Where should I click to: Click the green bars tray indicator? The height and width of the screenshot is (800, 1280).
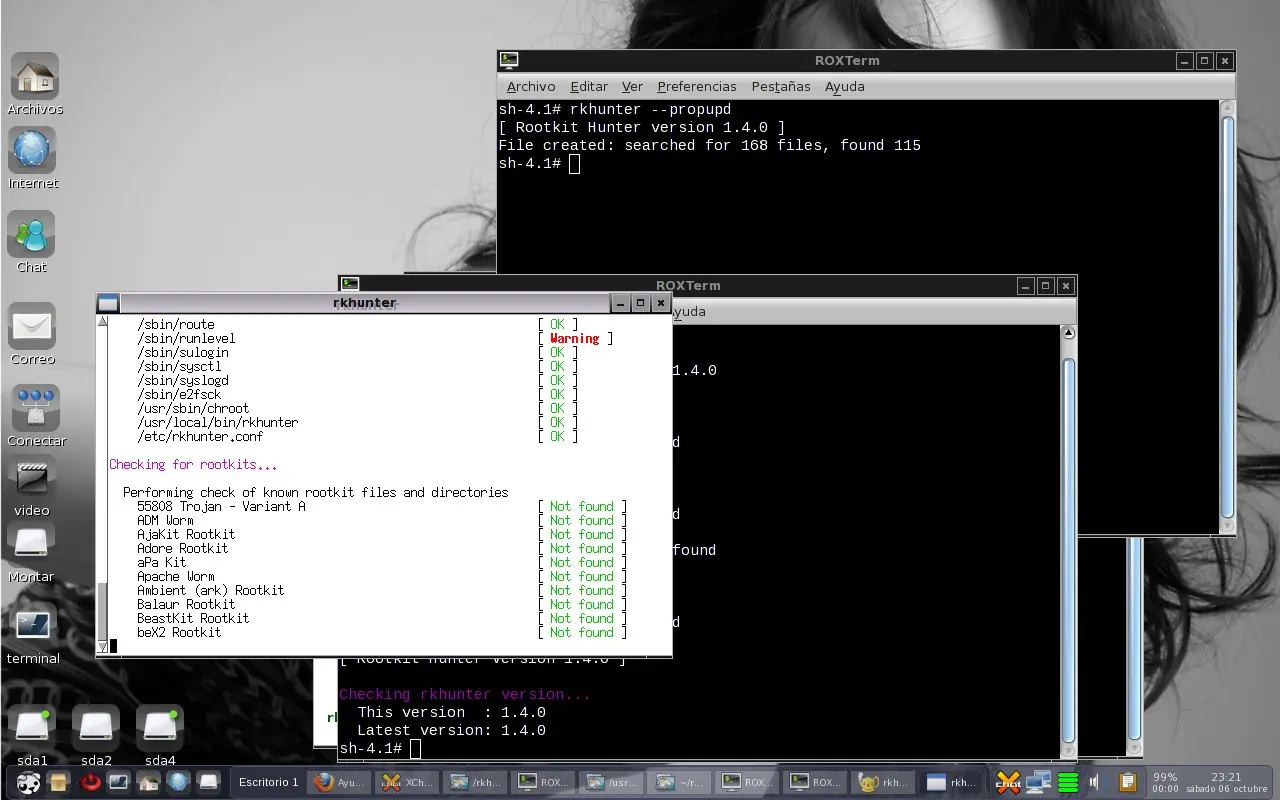pyautogui.click(x=1068, y=782)
